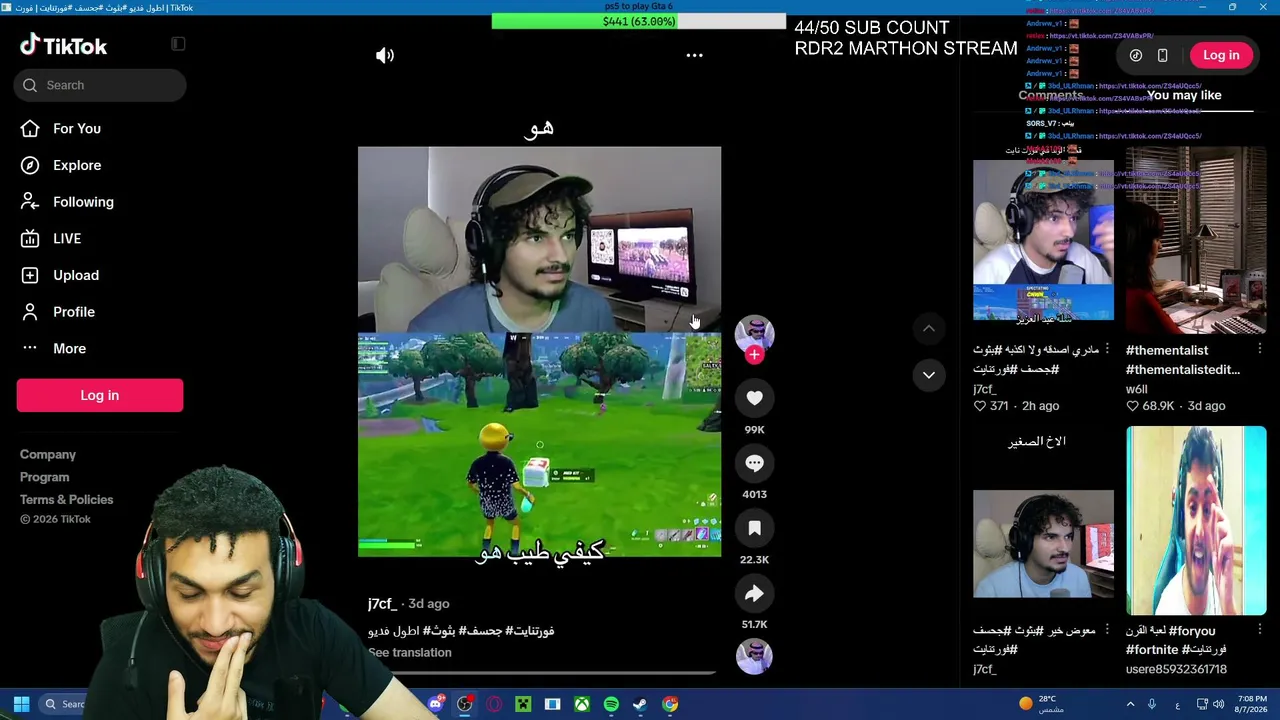Open the #thementalist video thumbnail
The height and width of the screenshot is (720, 1280).
pyautogui.click(x=1196, y=240)
